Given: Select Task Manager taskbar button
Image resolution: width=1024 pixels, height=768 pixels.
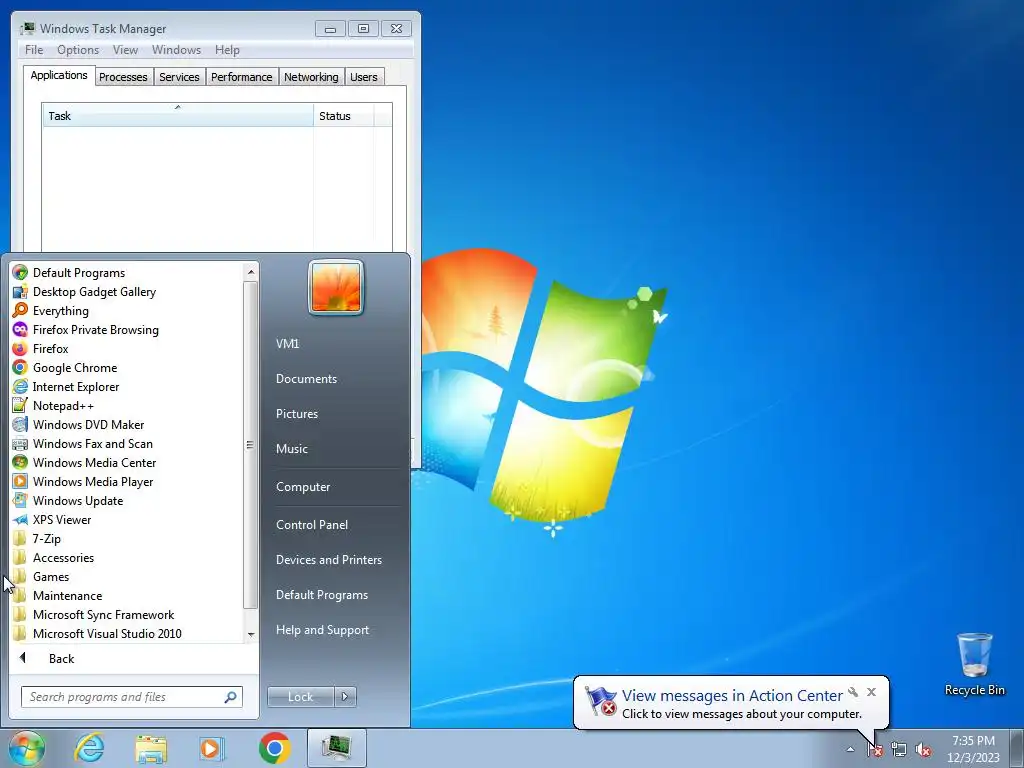Looking at the screenshot, I should click(x=336, y=748).
